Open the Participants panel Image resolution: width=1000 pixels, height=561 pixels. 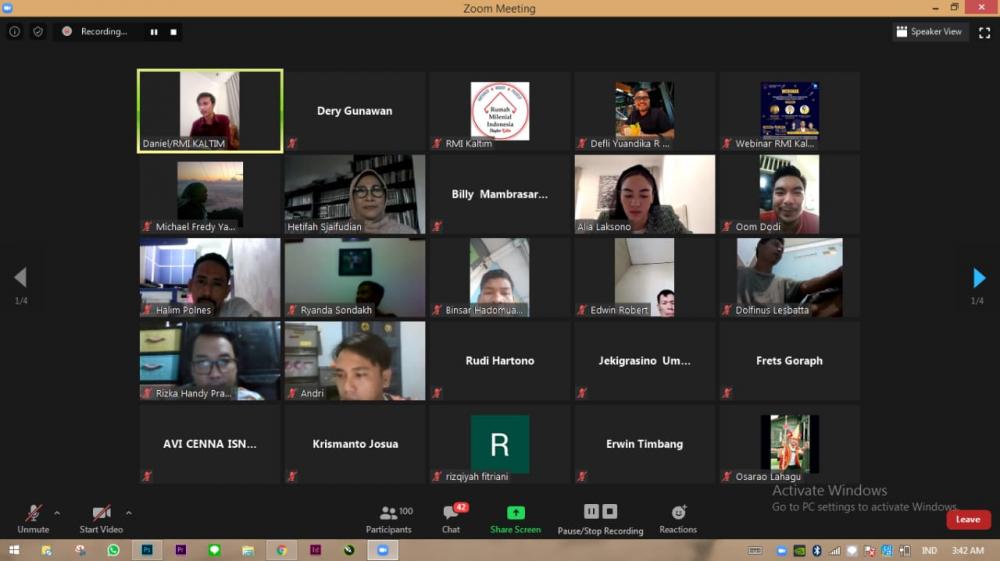(x=388, y=519)
